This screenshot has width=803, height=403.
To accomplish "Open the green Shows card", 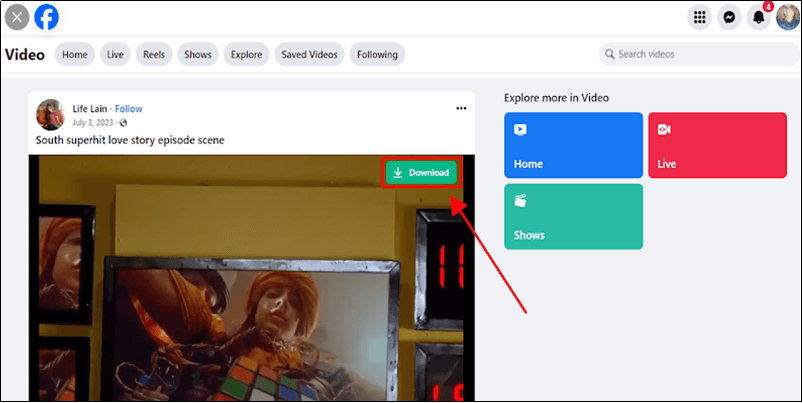I will click(x=573, y=217).
